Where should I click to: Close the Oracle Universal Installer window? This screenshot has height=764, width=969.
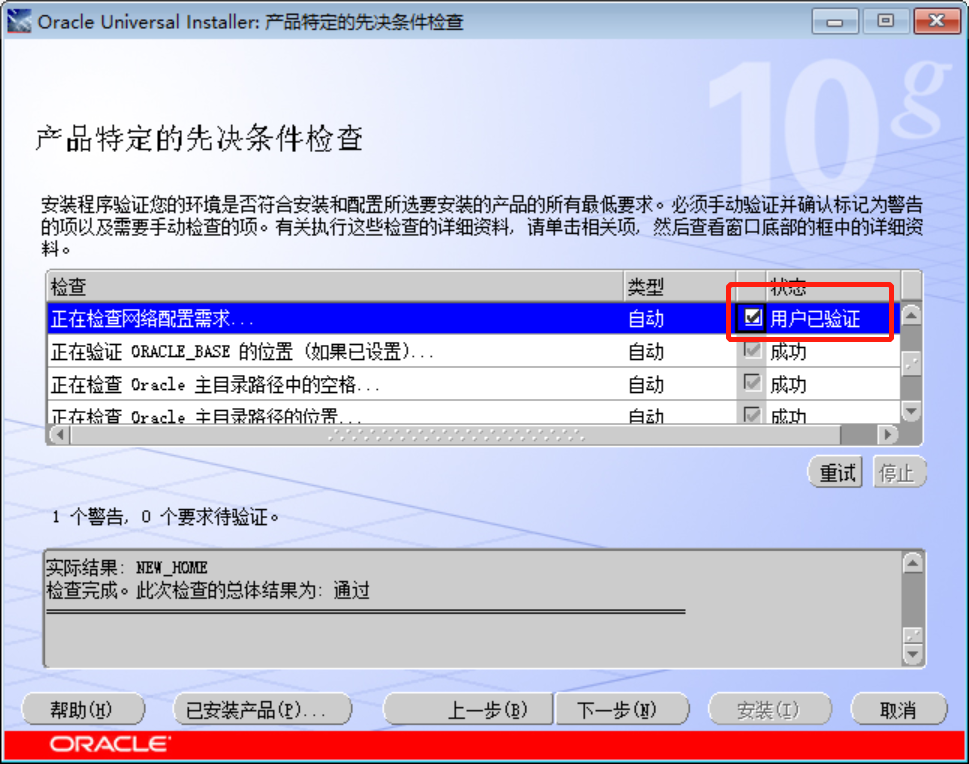tap(936, 22)
